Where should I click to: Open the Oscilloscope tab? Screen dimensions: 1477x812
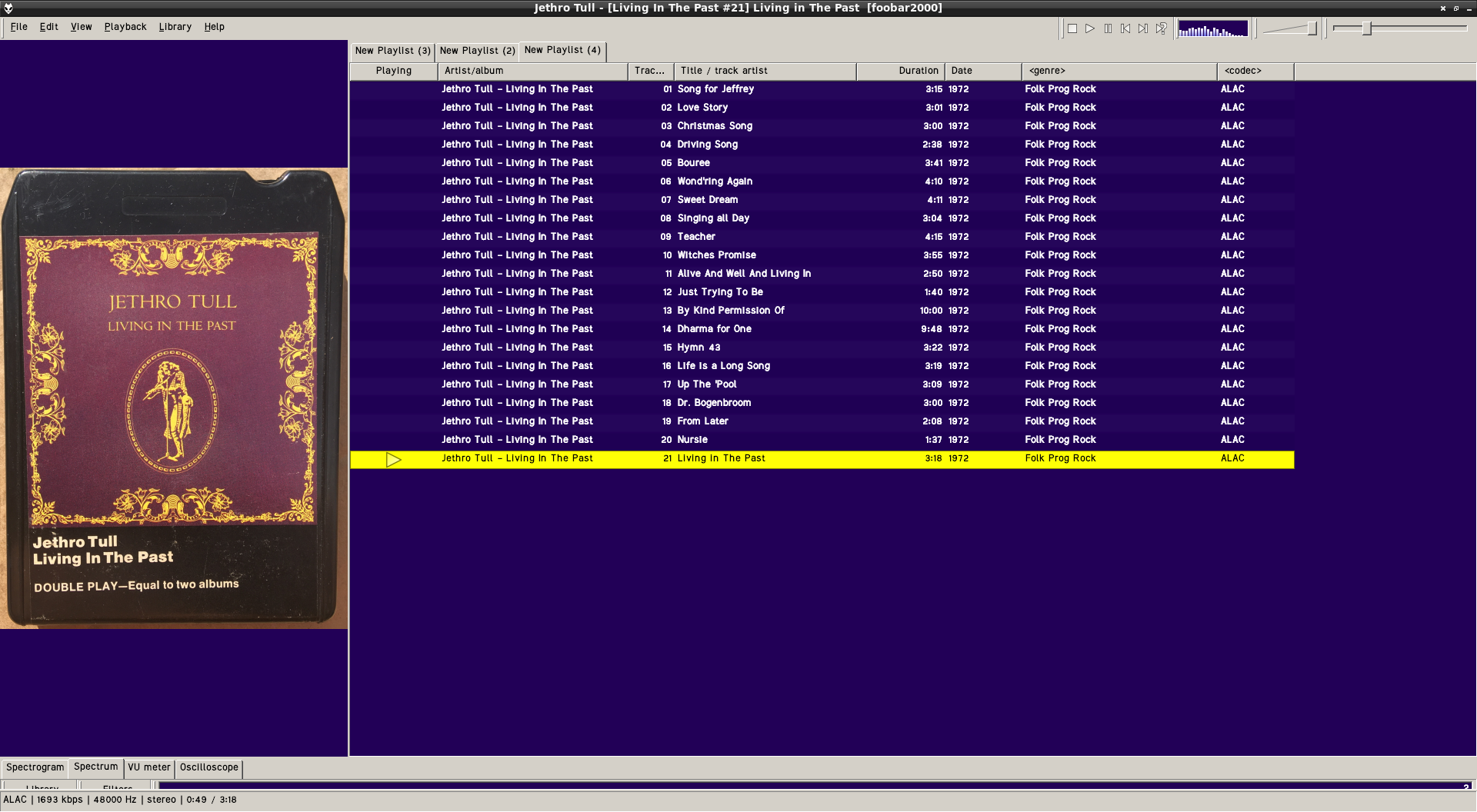tap(209, 767)
